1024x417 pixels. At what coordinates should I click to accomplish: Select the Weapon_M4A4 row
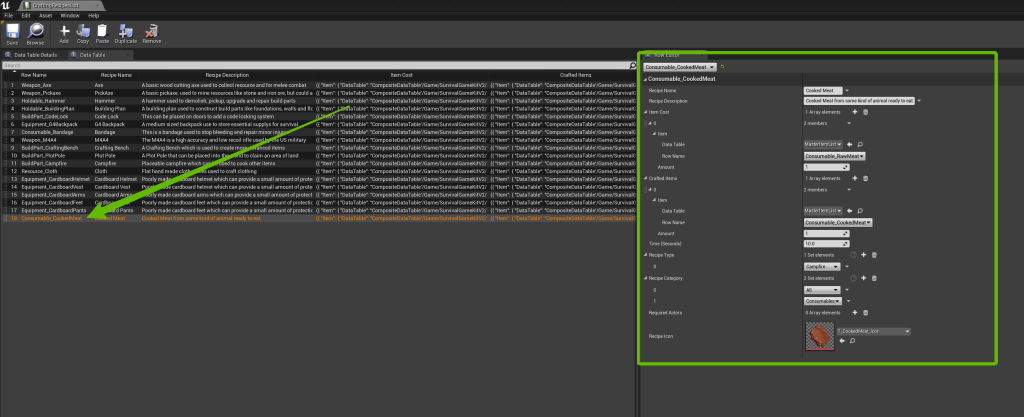pyautogui.click(x=40, y=141)
